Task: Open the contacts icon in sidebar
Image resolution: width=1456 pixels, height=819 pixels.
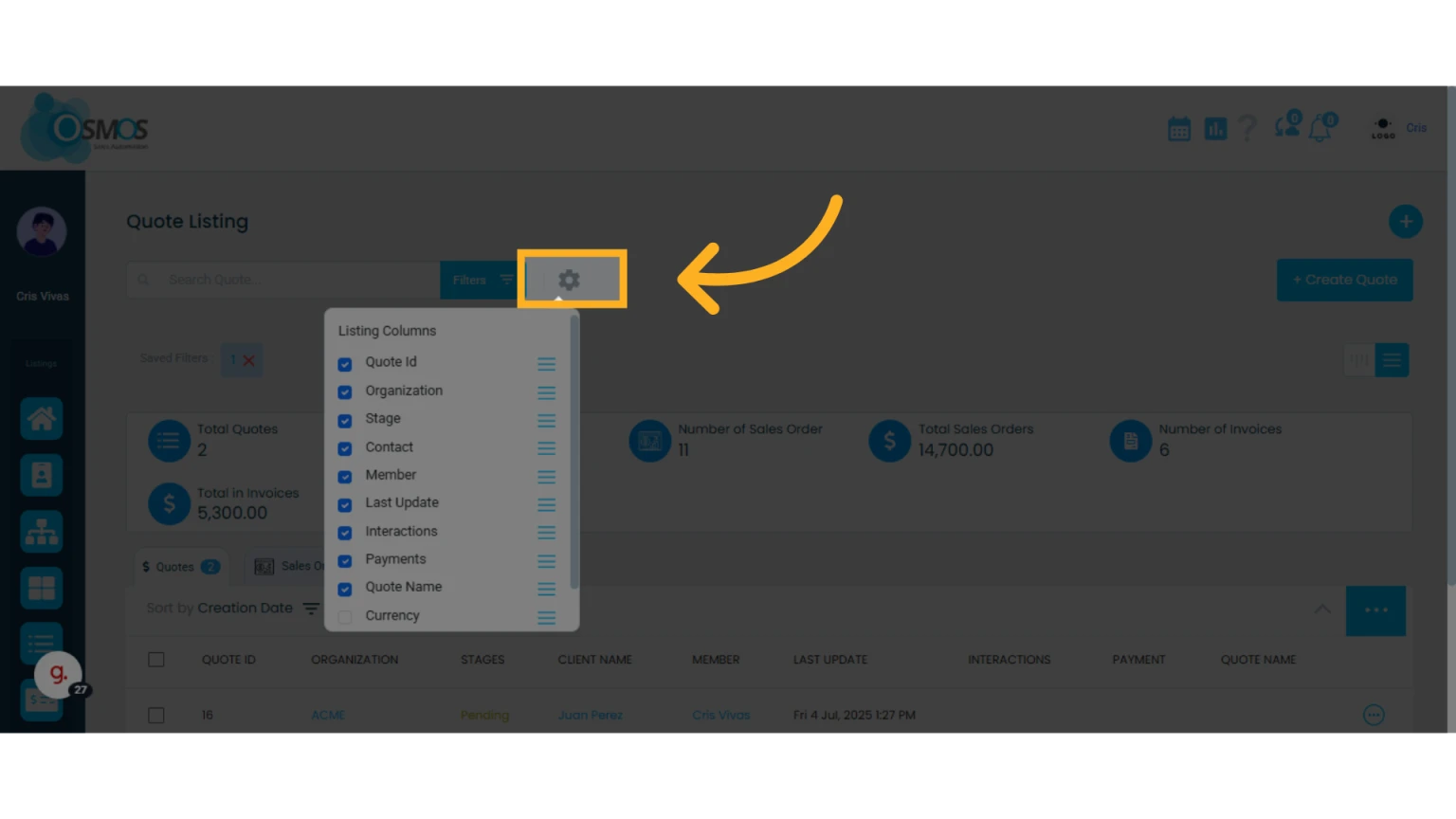Action: click(42, 475)
